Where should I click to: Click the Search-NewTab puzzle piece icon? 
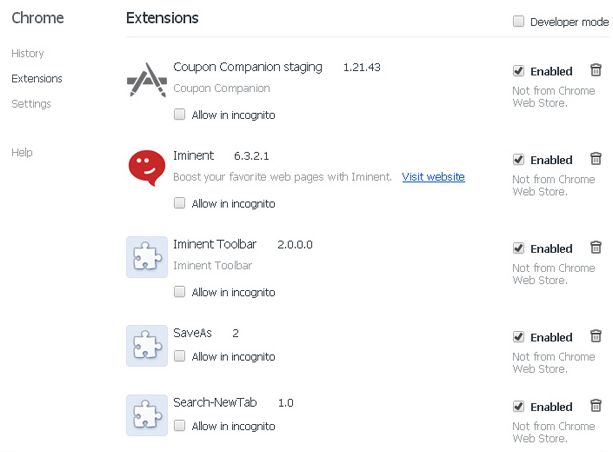[x=147, y=415]
